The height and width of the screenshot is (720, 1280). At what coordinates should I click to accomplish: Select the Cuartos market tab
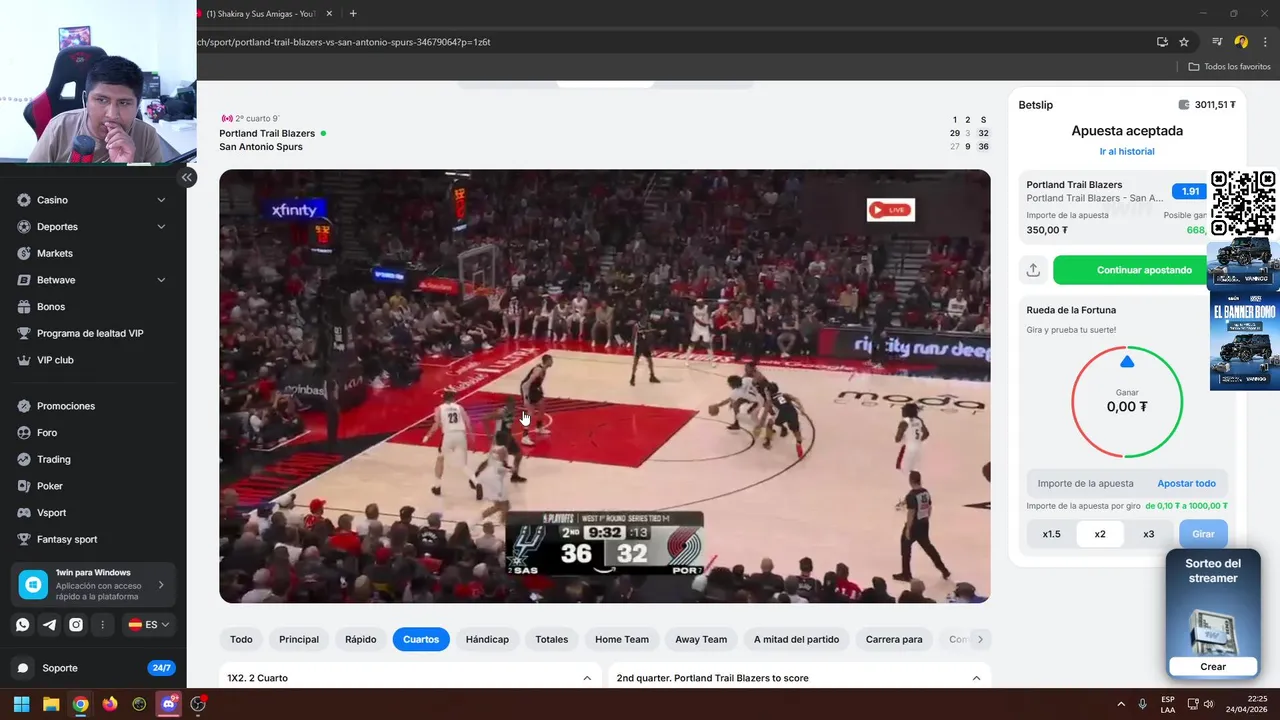click(x=421, y=639)
